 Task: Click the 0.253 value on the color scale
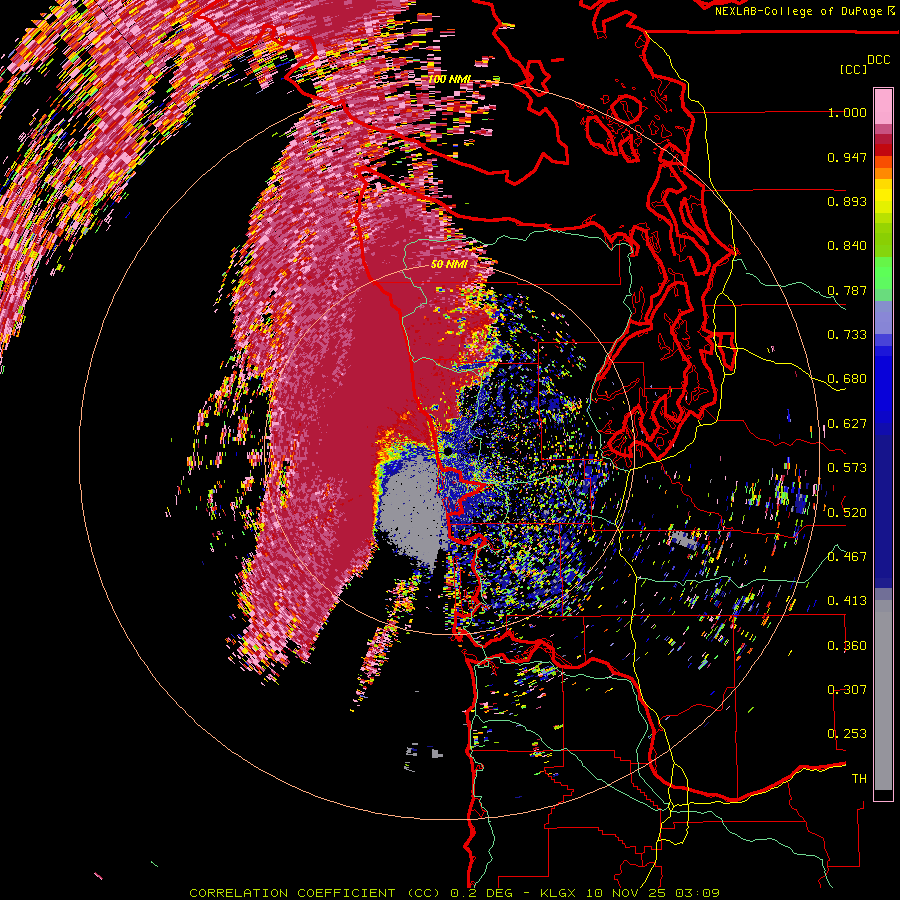click(847, 734)
